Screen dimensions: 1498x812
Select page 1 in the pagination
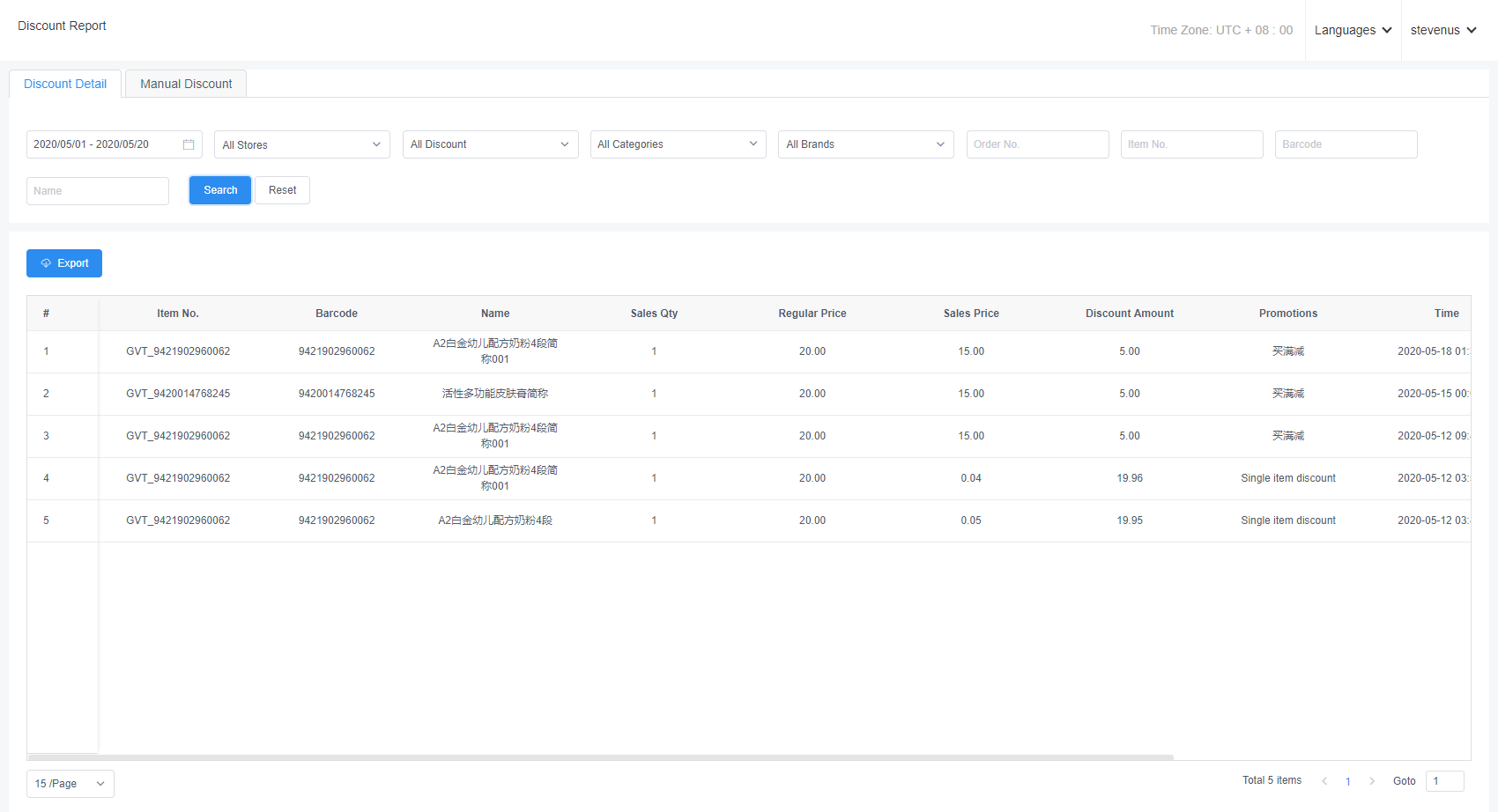(1348, 781)
